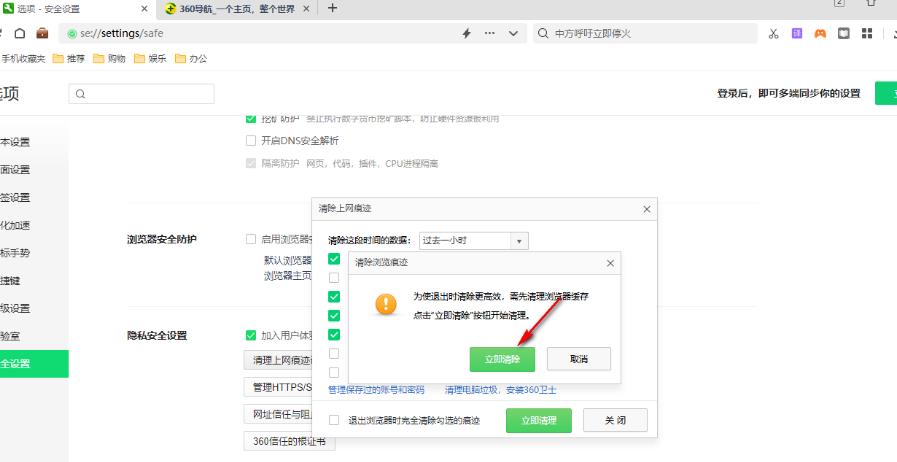Open the browser home page icon
Viewport: 897px width, 462px height.
click(x=20, y=33)
